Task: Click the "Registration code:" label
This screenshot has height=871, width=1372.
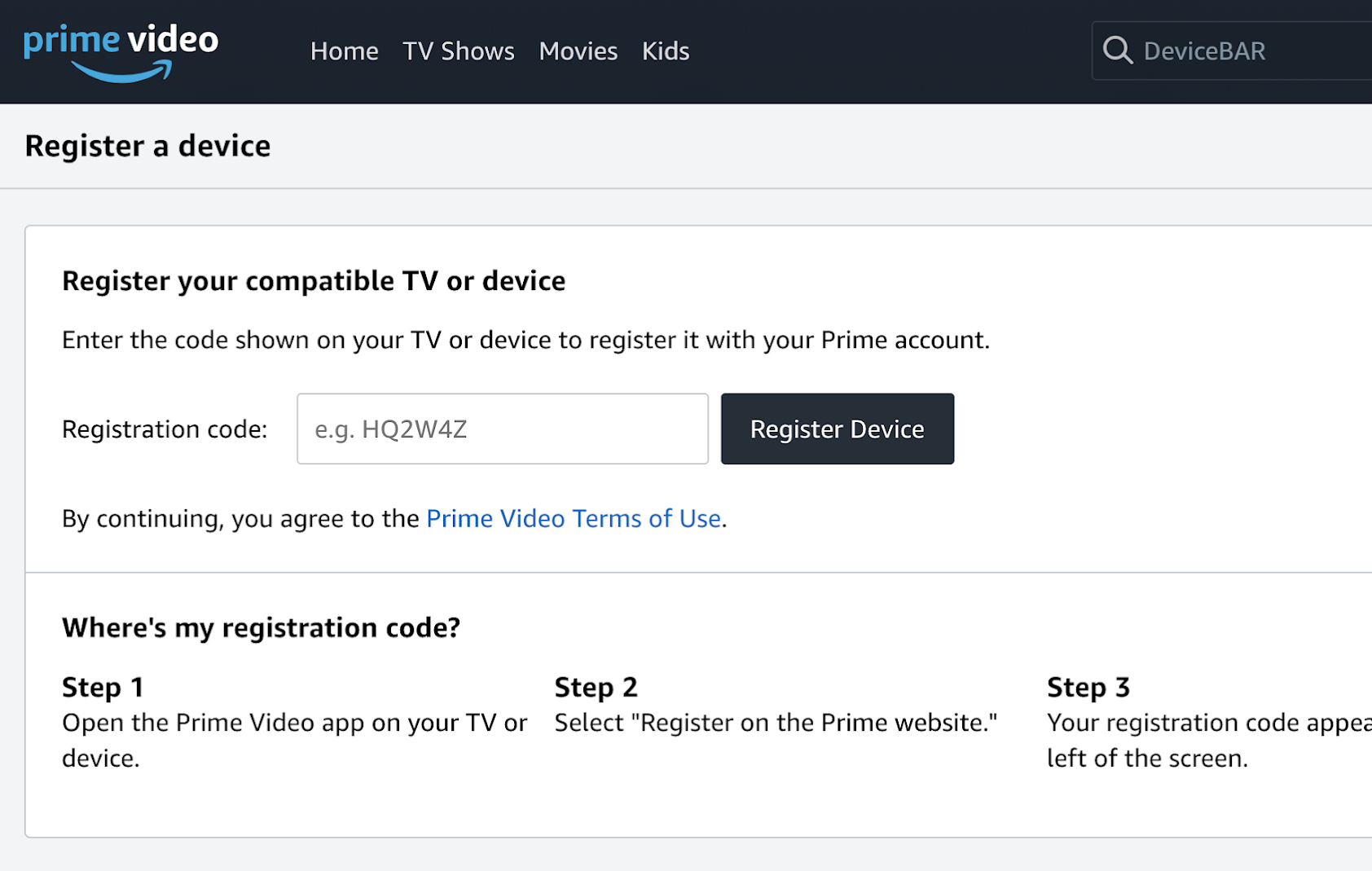Action: click(165, 429)
